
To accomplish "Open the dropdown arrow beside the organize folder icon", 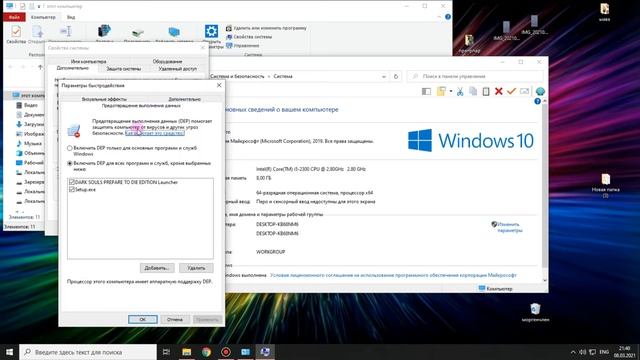I will 451,91.
